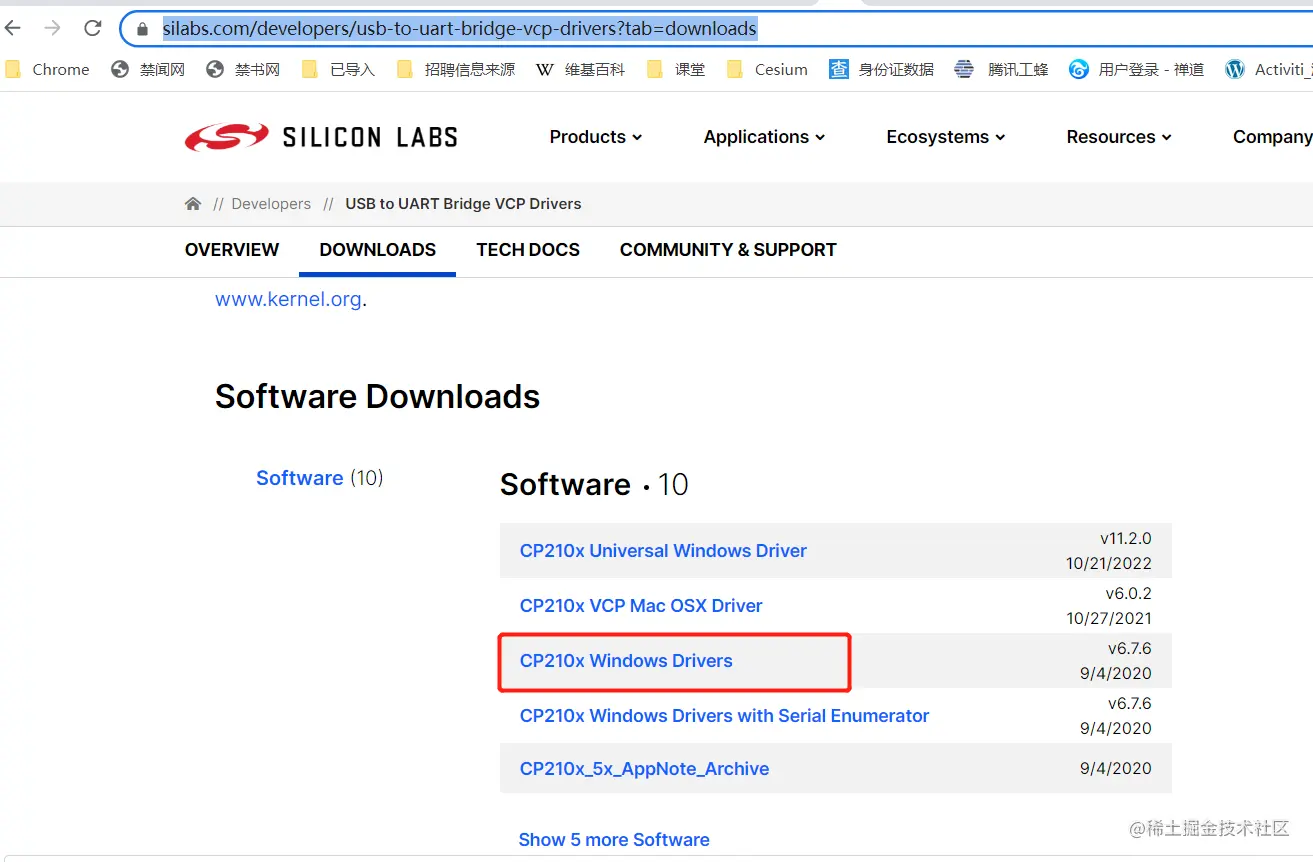Expand the Resources menu
This screenshot has width=1313, height=862.
click(x=1119, y=137)
